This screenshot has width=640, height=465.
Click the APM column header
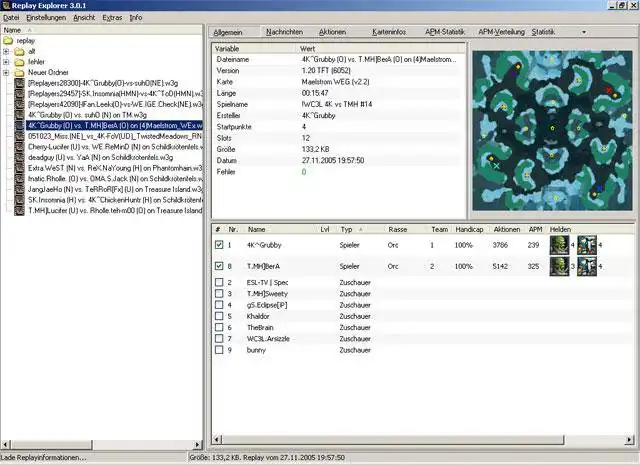pos(535,229)
